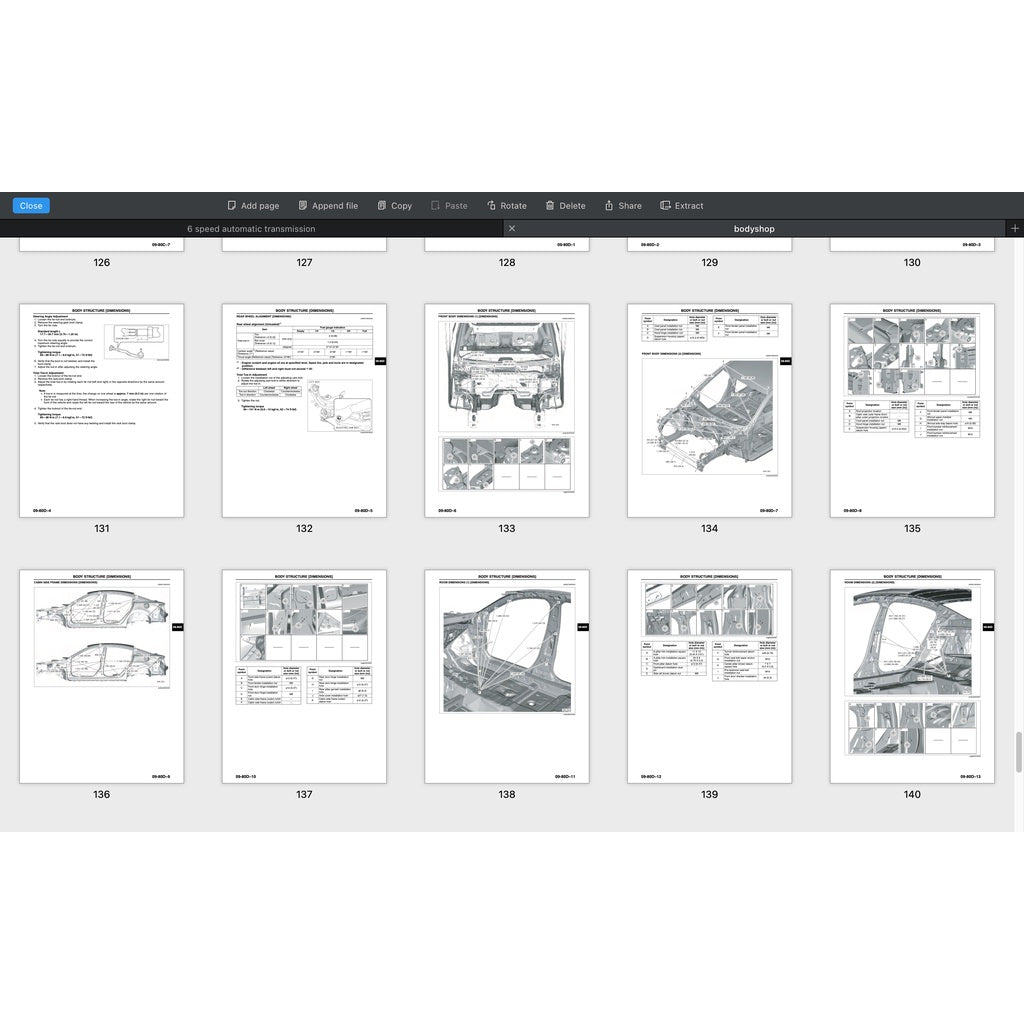Viewport: 1024px width, 1024px height.
Task: Close the bodyshop tab with X
Action: tap(512, 229)
